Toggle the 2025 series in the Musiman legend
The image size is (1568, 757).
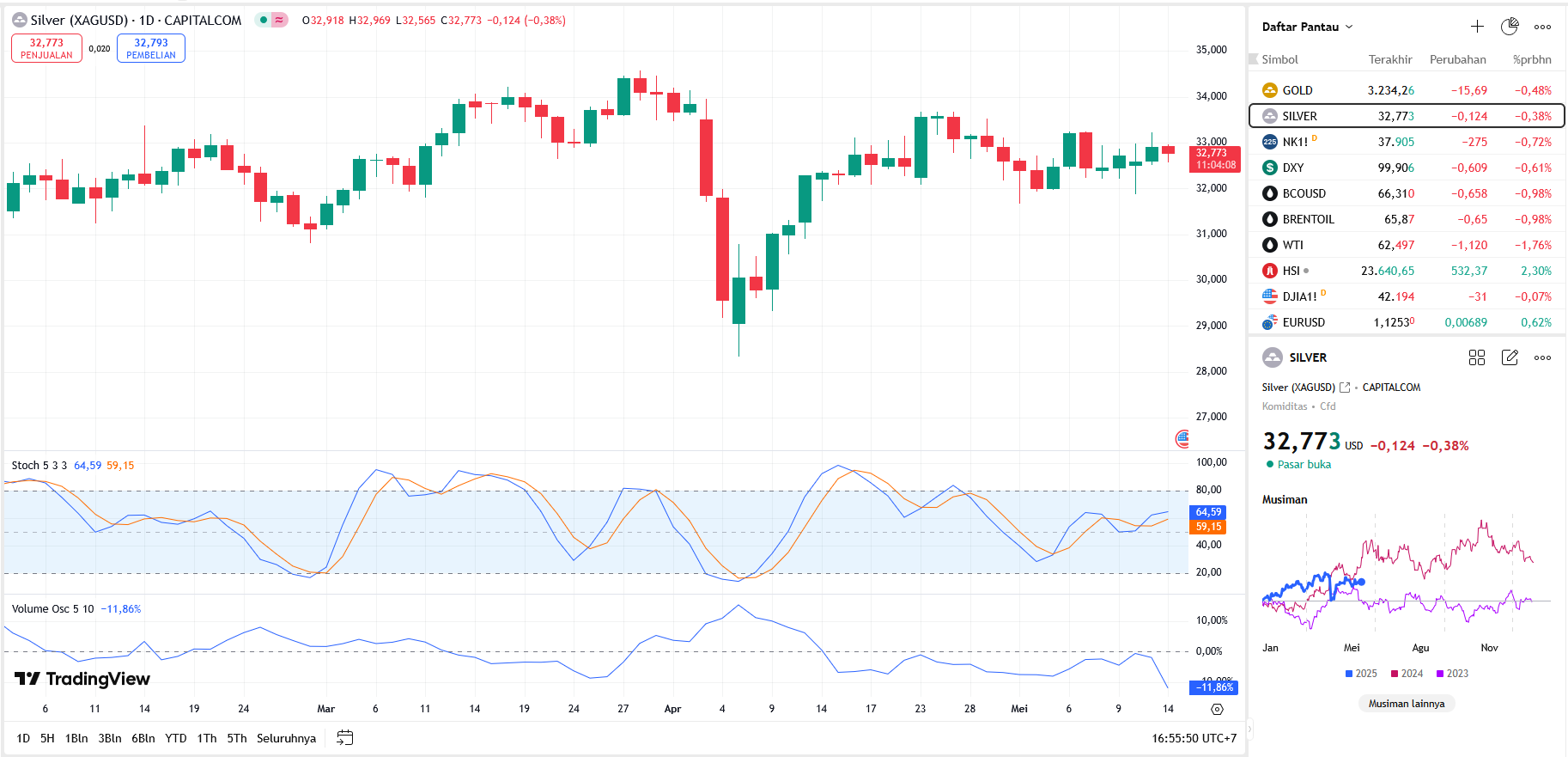1360,674
